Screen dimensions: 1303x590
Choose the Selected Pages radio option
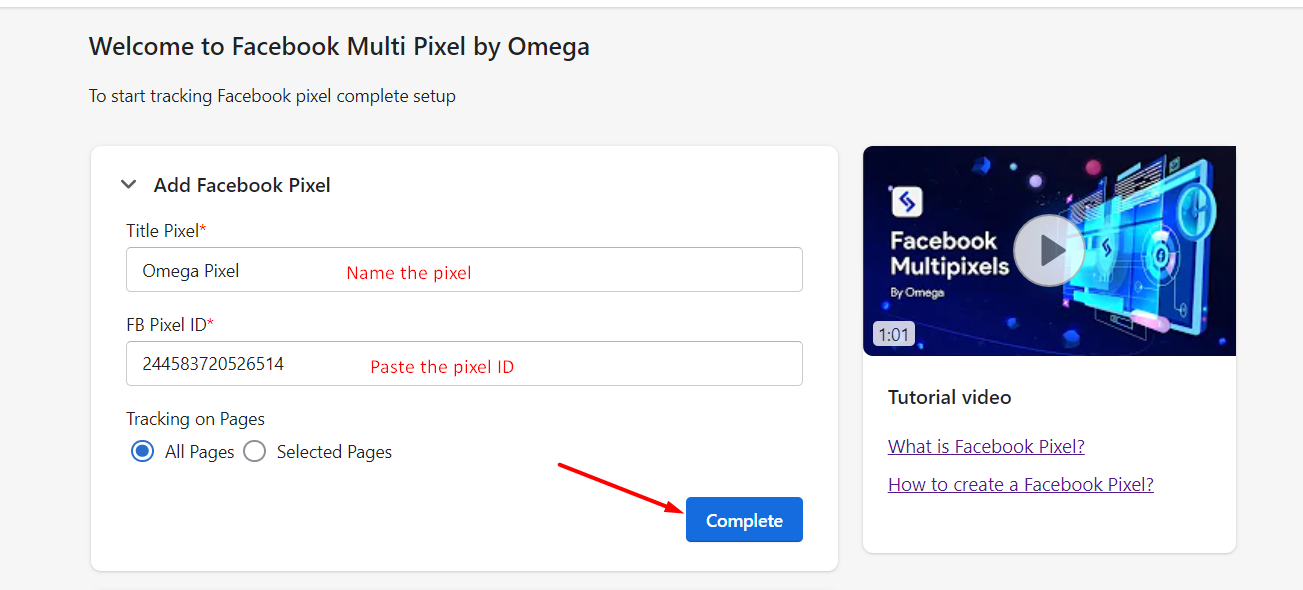pyautogui.click(x=255, y=452)
